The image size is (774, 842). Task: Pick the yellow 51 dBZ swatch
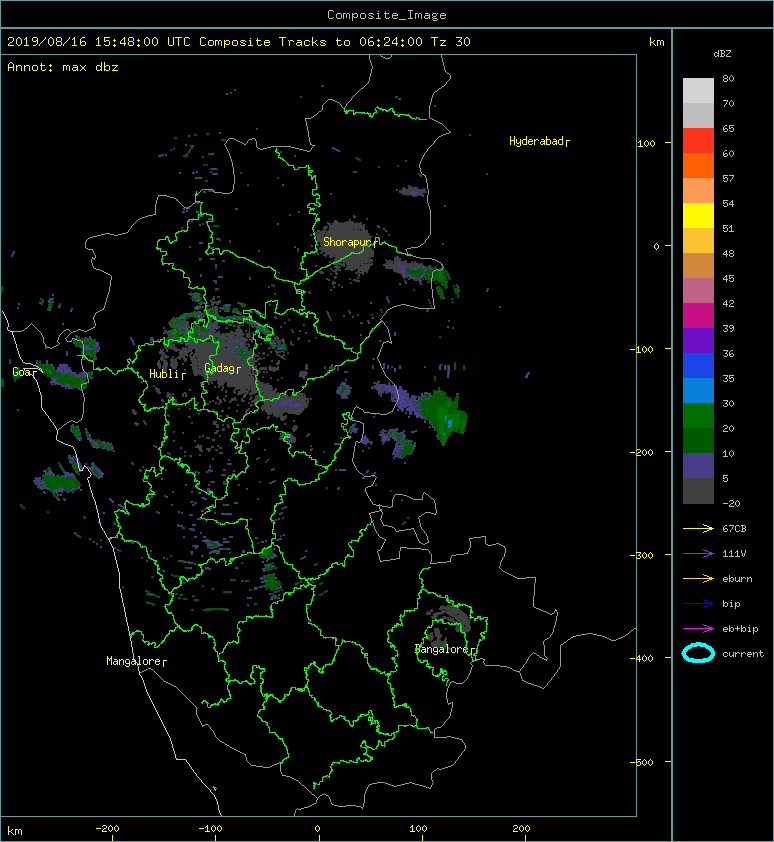(x=698, y=216)
